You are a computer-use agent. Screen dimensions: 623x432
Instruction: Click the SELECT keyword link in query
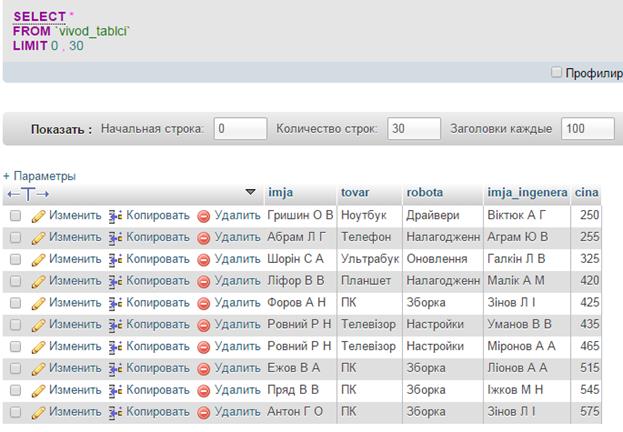point(39,17)
